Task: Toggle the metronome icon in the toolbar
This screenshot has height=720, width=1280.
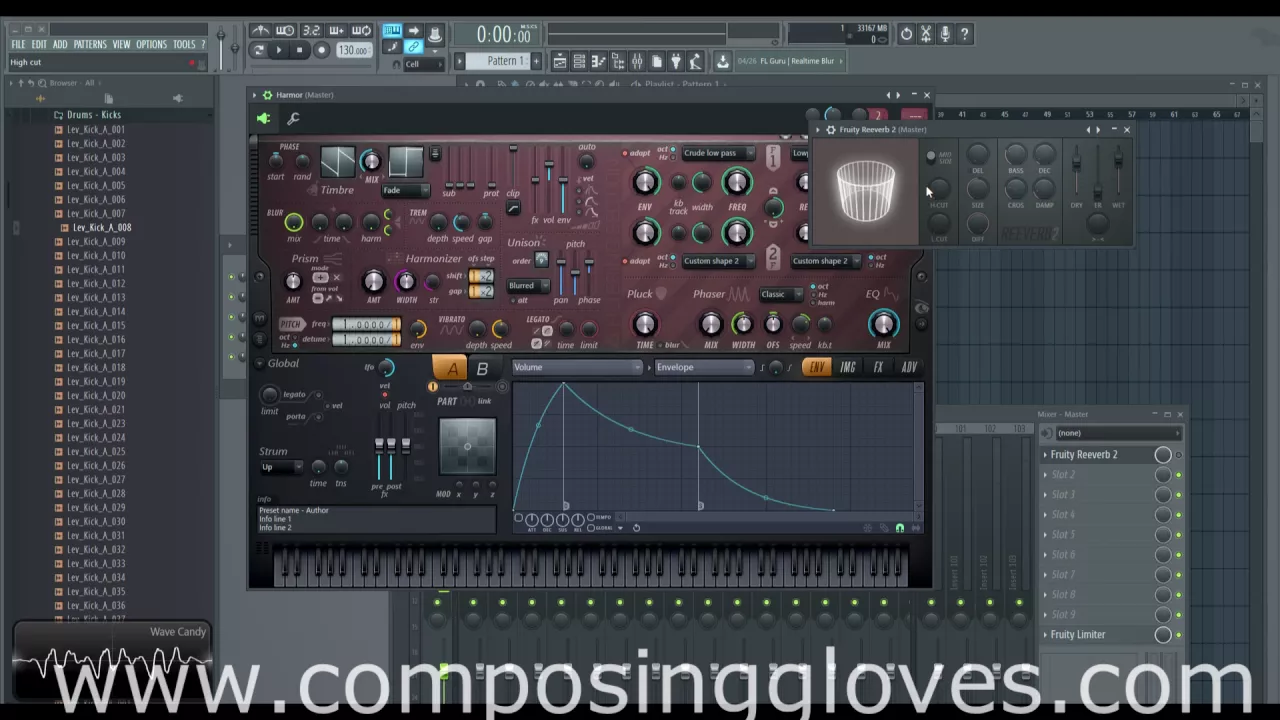Action: click(x=260, y=31)
